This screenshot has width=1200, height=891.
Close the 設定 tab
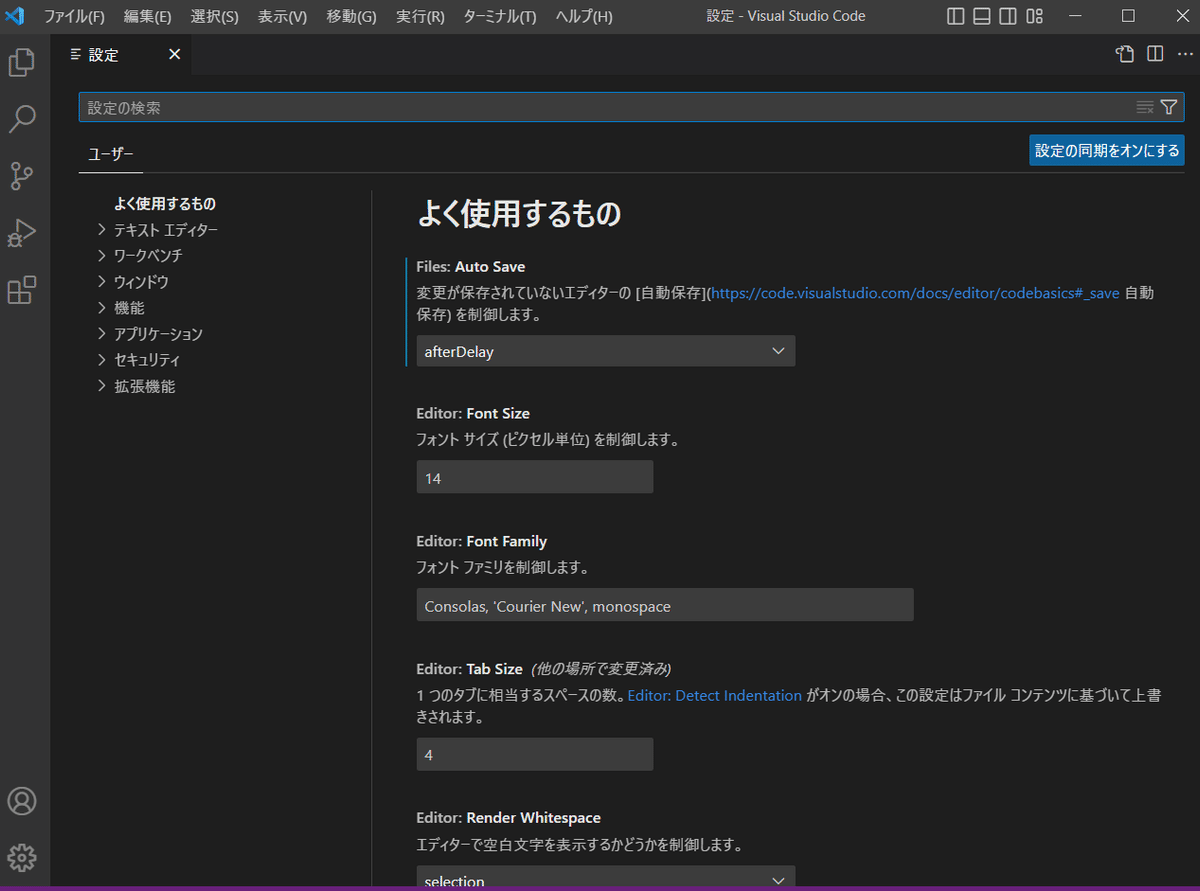pos(174,54)
